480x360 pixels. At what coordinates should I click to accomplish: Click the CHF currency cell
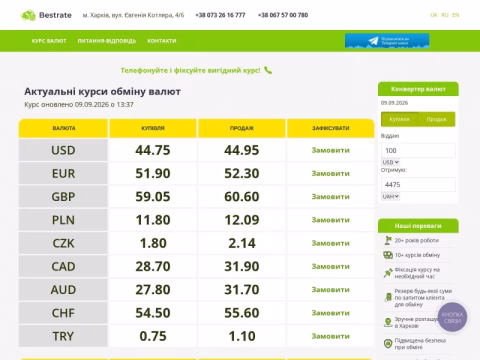point(63,313)
